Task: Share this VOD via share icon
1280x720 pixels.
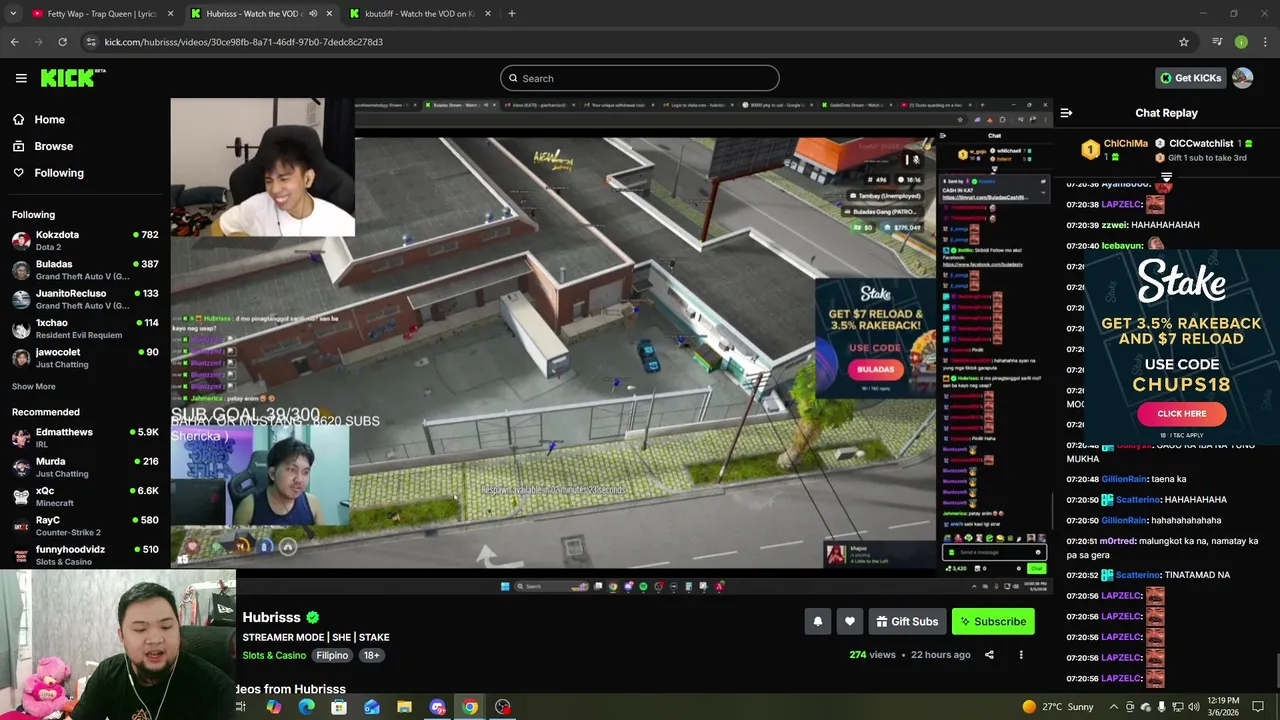Action: click(x=989, y=655)
